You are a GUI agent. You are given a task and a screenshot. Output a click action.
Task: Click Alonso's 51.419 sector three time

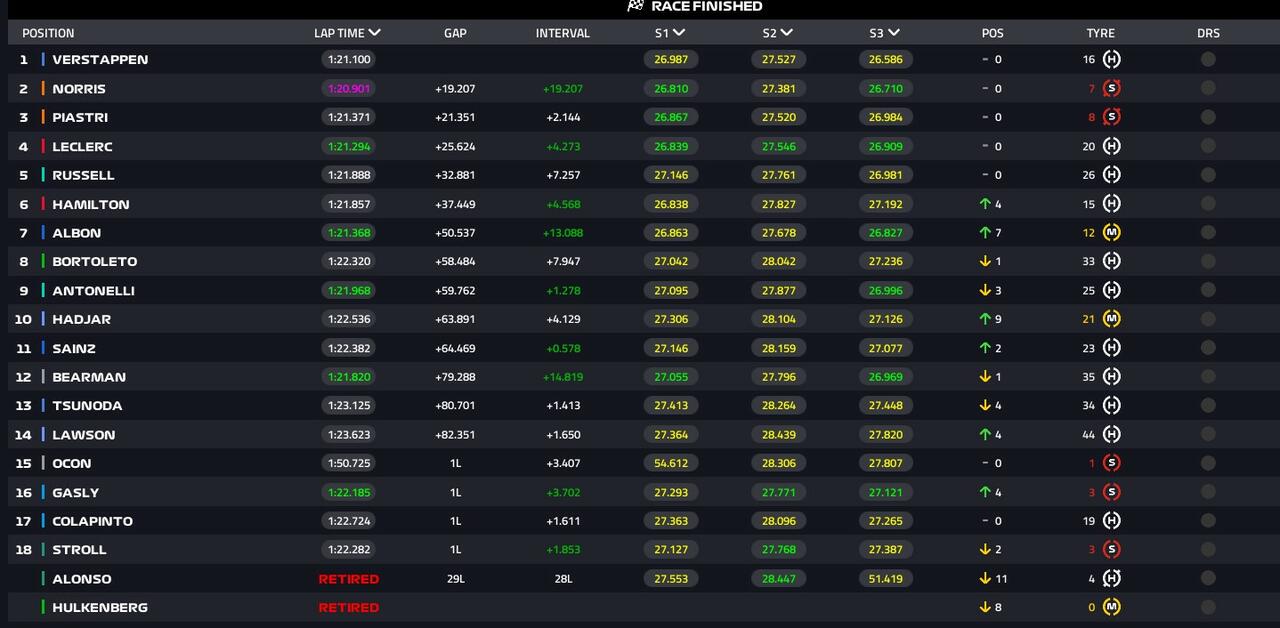(886, 578)
